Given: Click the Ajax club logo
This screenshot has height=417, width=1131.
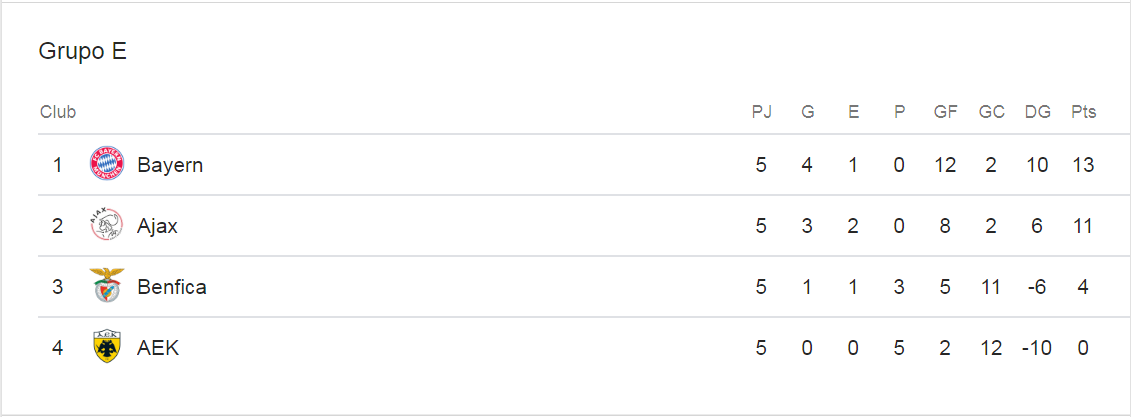Looking at the screenshot, I should pyautogui.click(x=107, y=225).
